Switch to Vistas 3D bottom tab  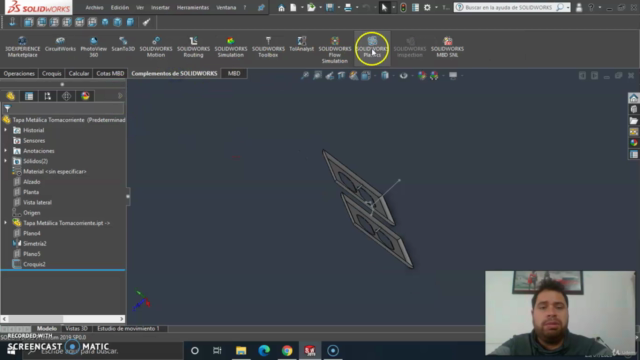[x=76, y=328]
